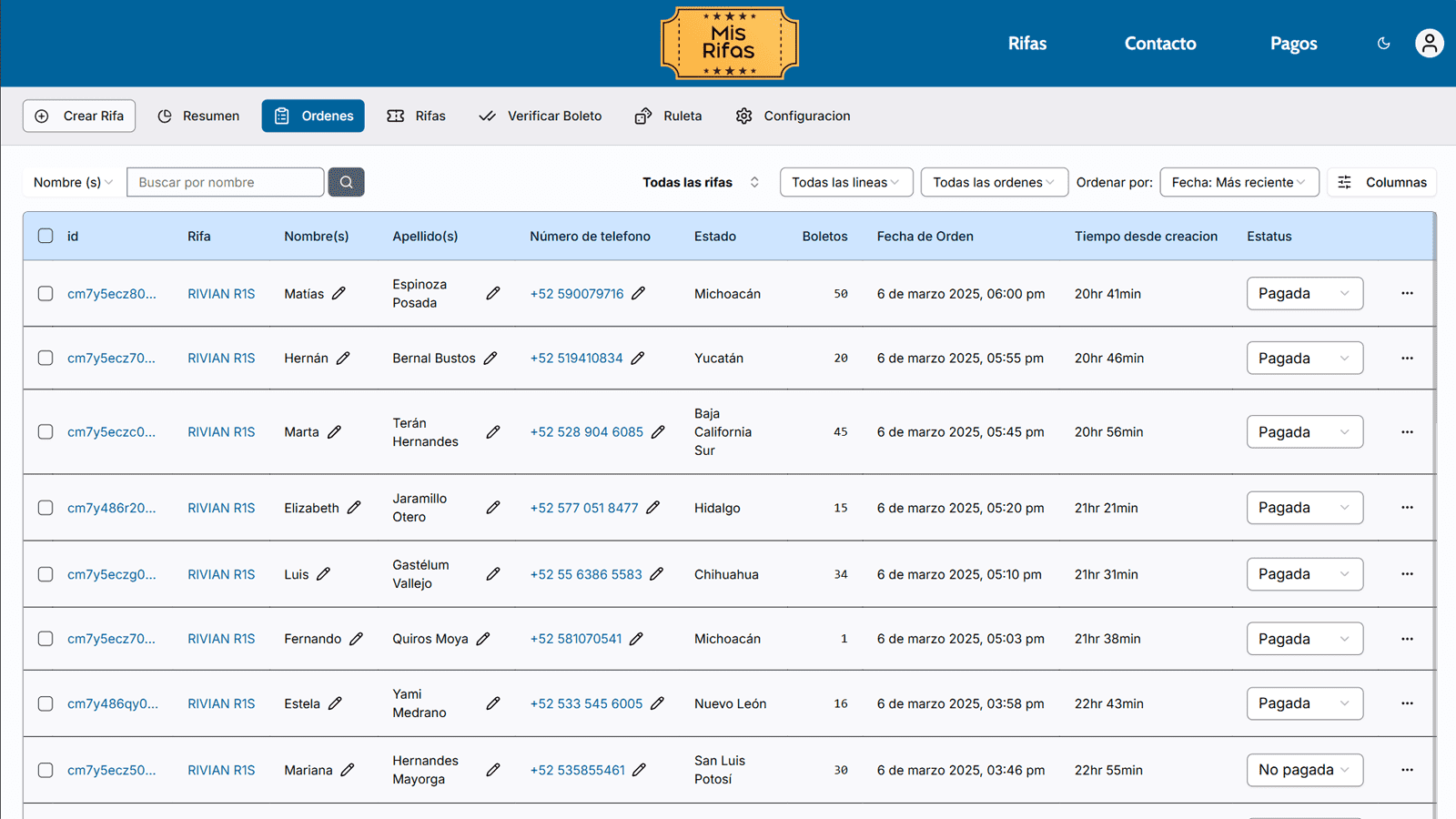1456x819 pixels.
Task: Check the Luis order row
Action: pyautogui.click(x=45, y=573)
